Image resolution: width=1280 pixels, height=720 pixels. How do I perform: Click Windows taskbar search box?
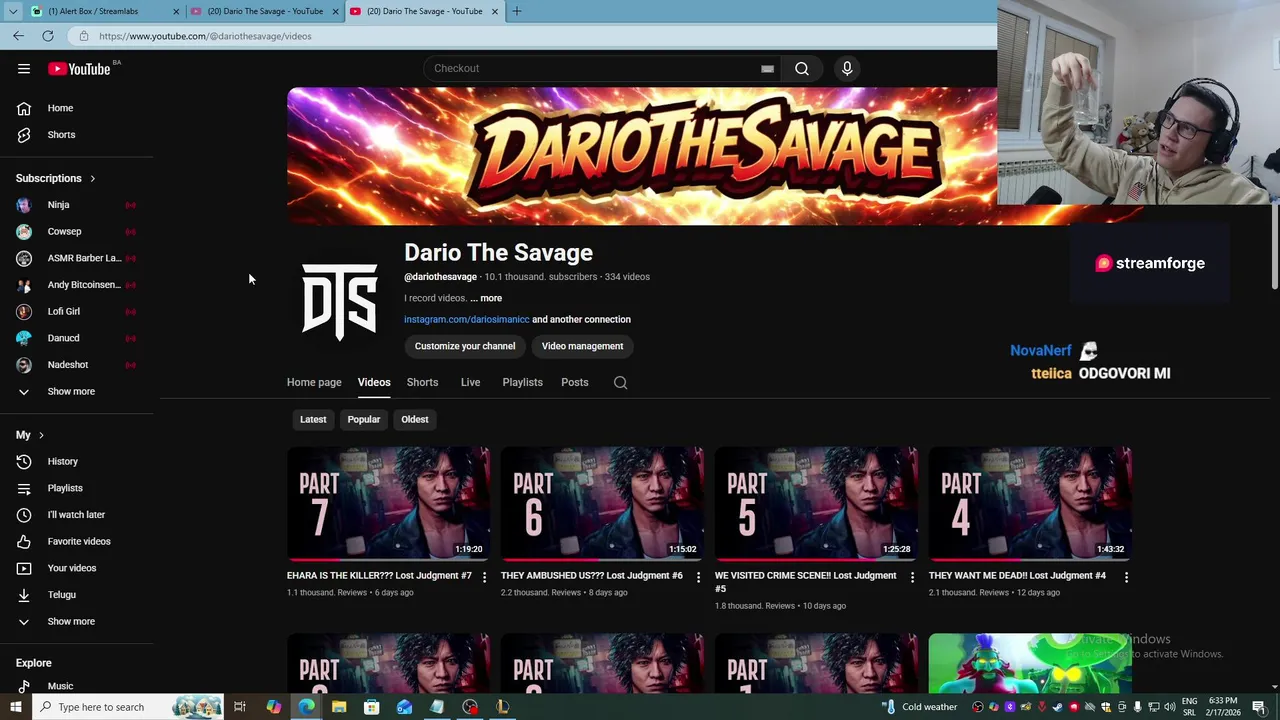pyautogui.click(x=128, y=707)
